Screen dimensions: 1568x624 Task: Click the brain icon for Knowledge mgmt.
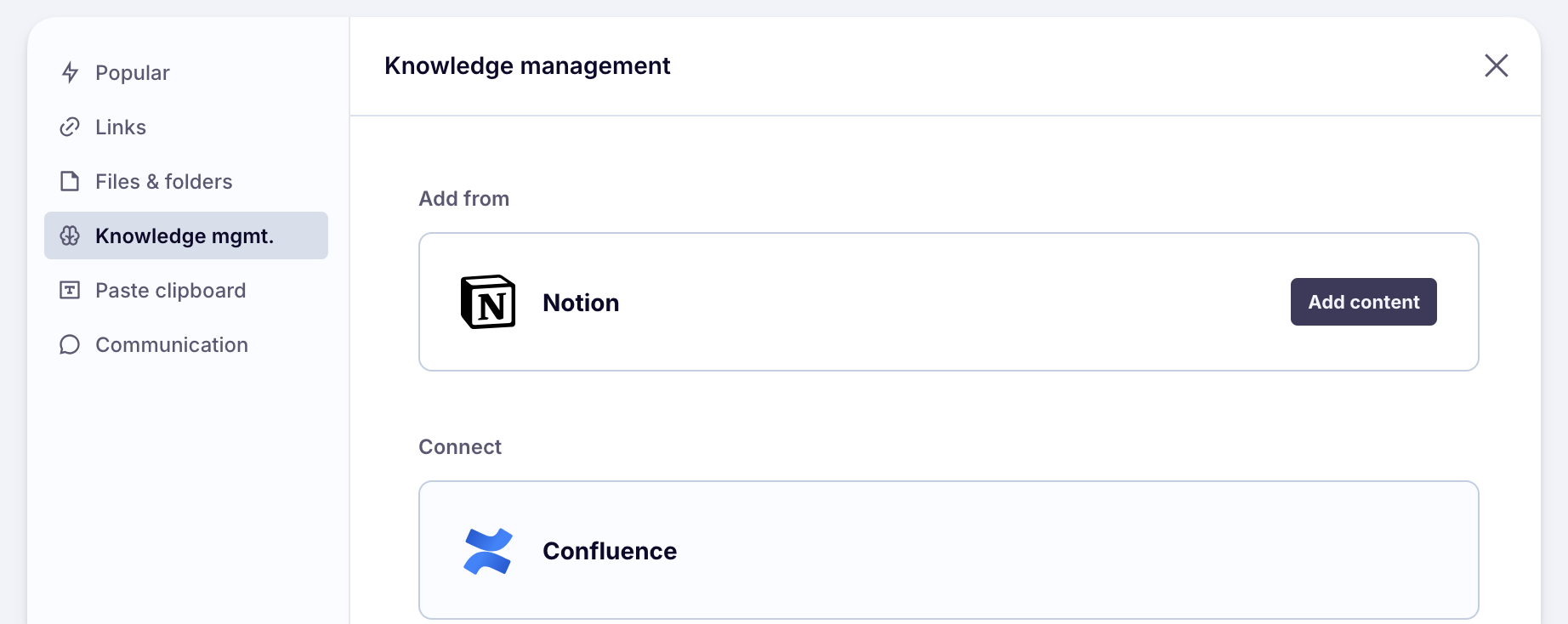coord(70,236)
